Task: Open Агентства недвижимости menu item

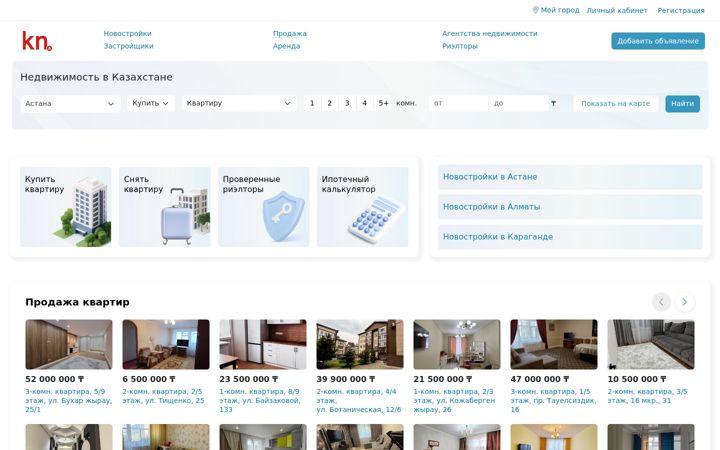Action: tap(489, 34)
